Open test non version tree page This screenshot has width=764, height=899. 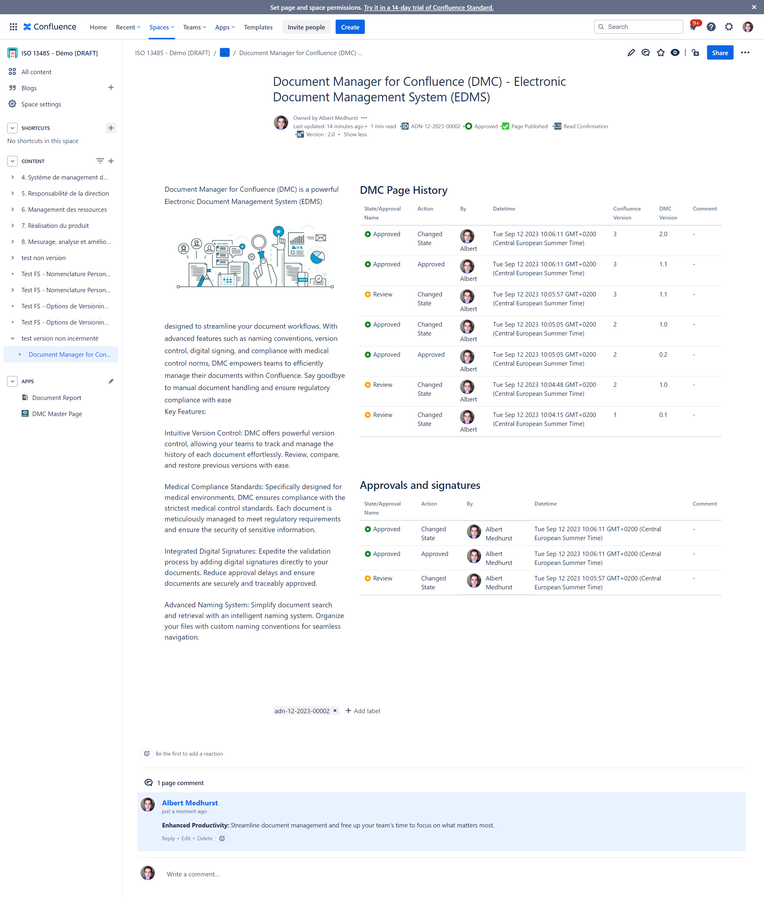44,258
